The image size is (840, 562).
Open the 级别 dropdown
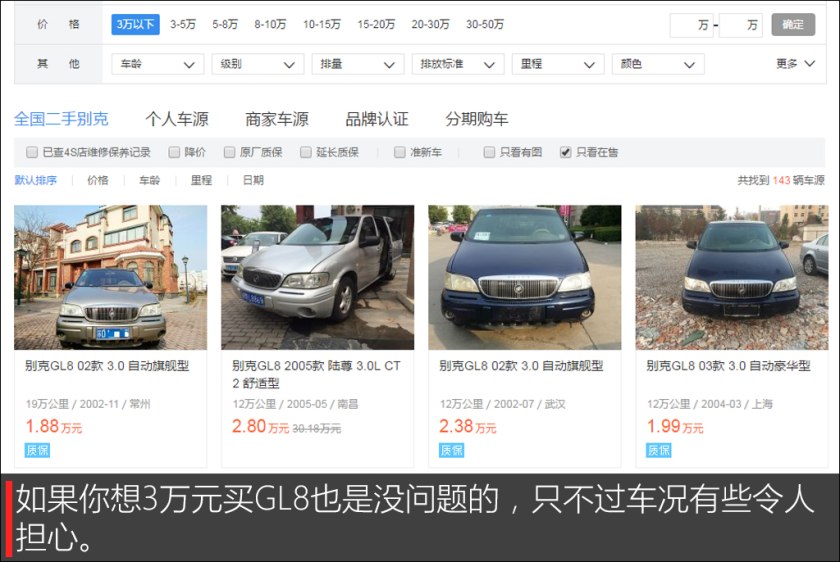(x=258, y=64)
